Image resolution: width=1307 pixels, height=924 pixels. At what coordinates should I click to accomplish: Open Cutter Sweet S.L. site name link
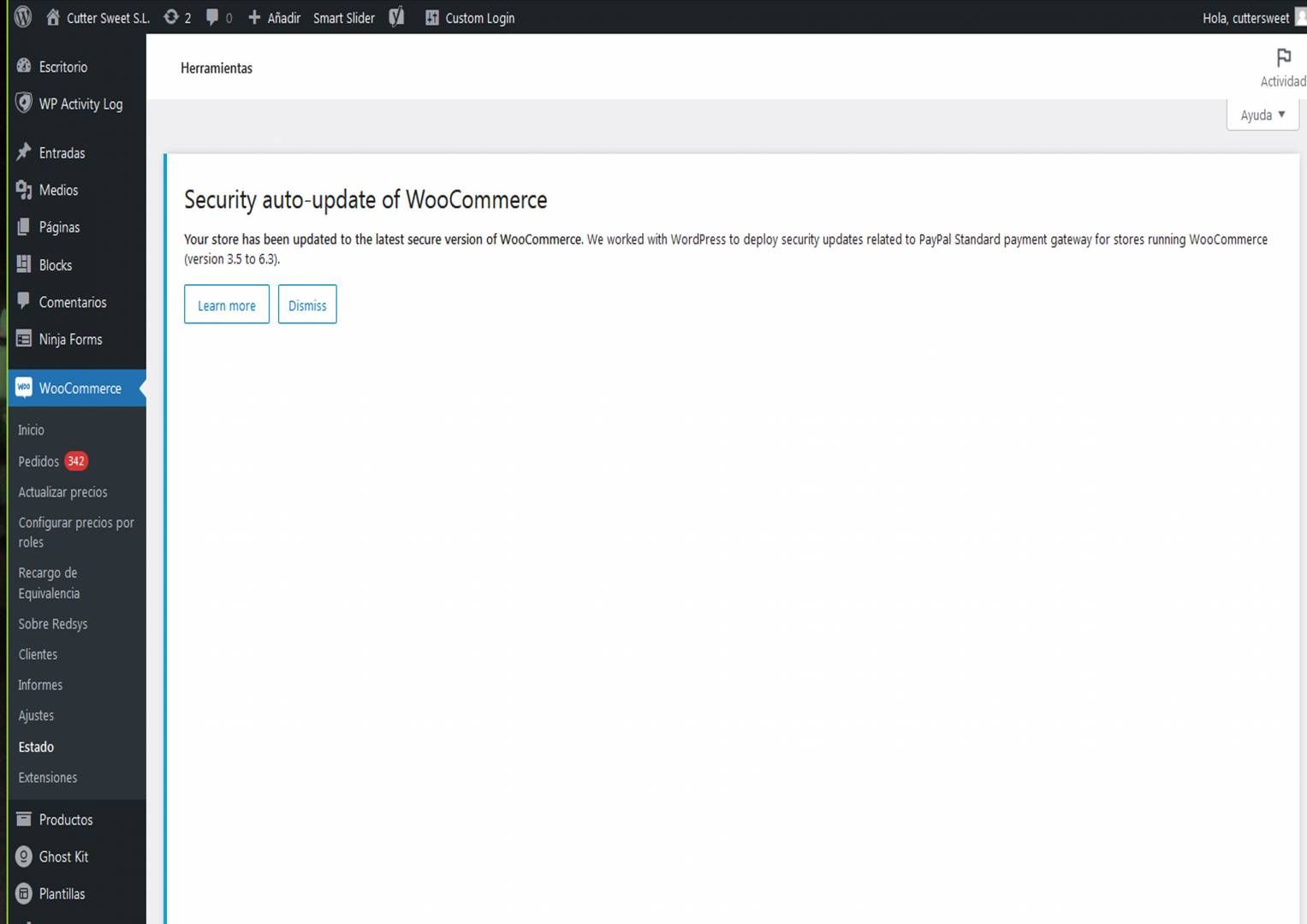click(x=108, y=18)
